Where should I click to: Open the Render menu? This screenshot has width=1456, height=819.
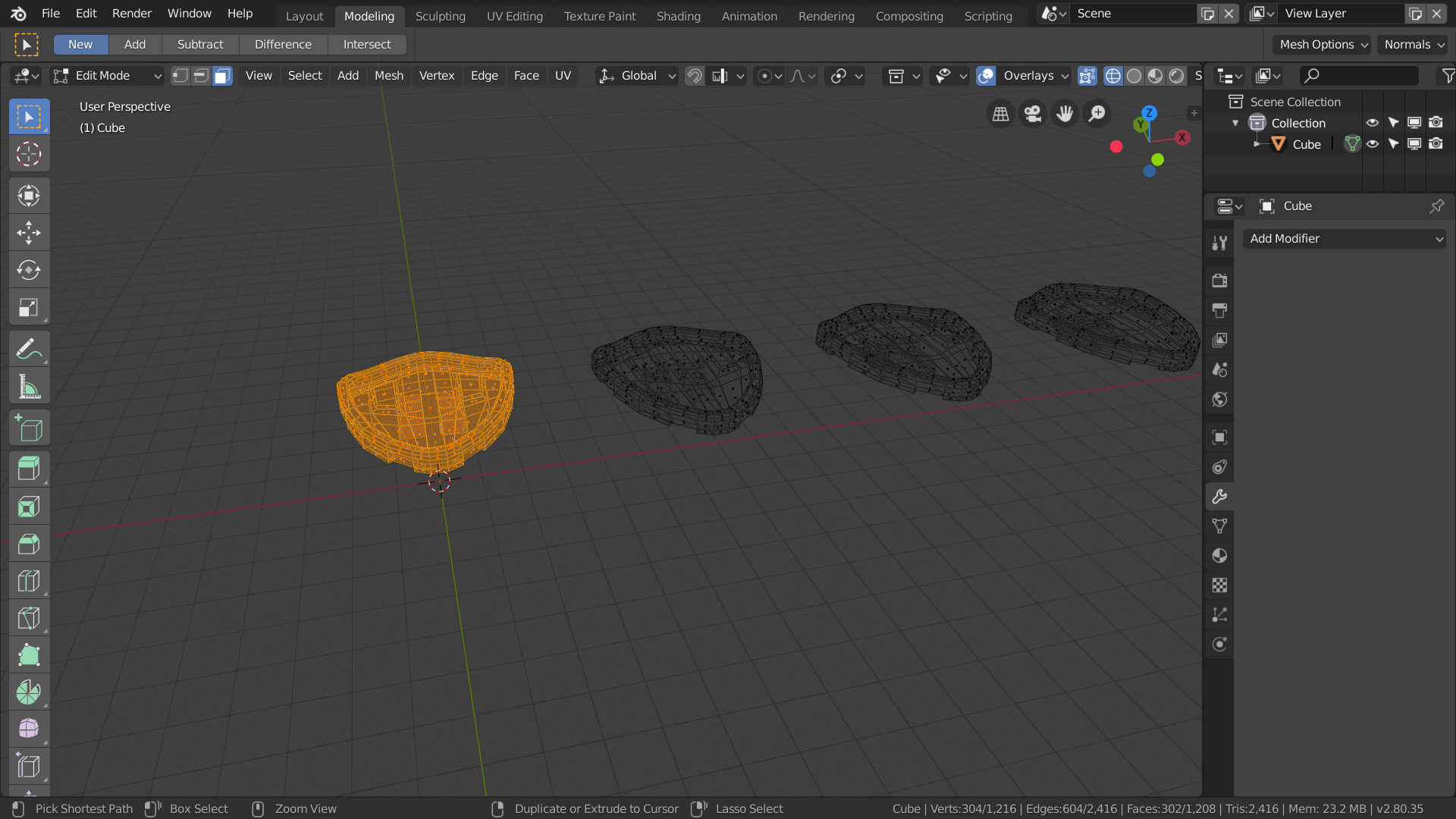[132, 14]
